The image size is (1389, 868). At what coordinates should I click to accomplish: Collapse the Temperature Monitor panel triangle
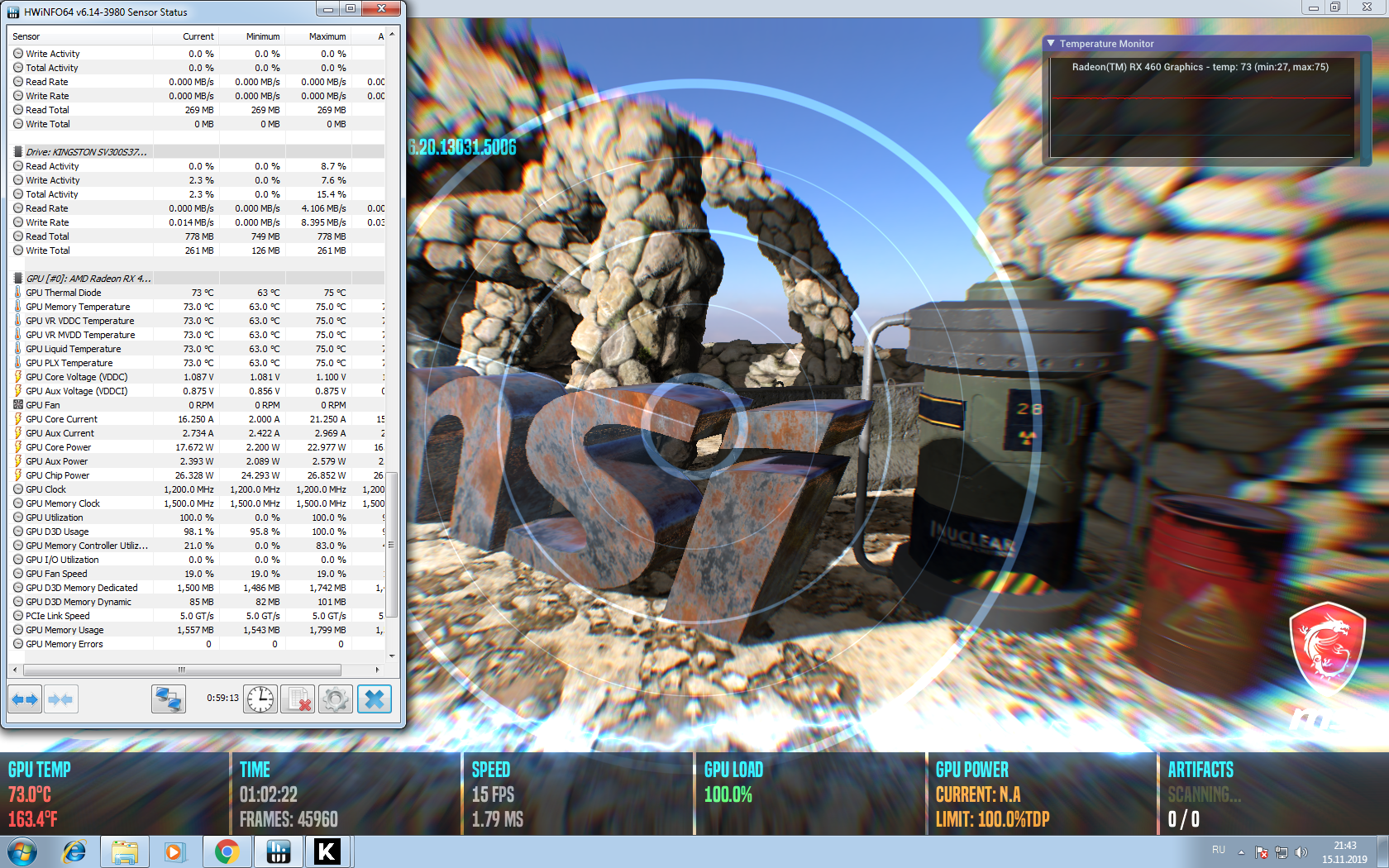(x=1051, y=44)
